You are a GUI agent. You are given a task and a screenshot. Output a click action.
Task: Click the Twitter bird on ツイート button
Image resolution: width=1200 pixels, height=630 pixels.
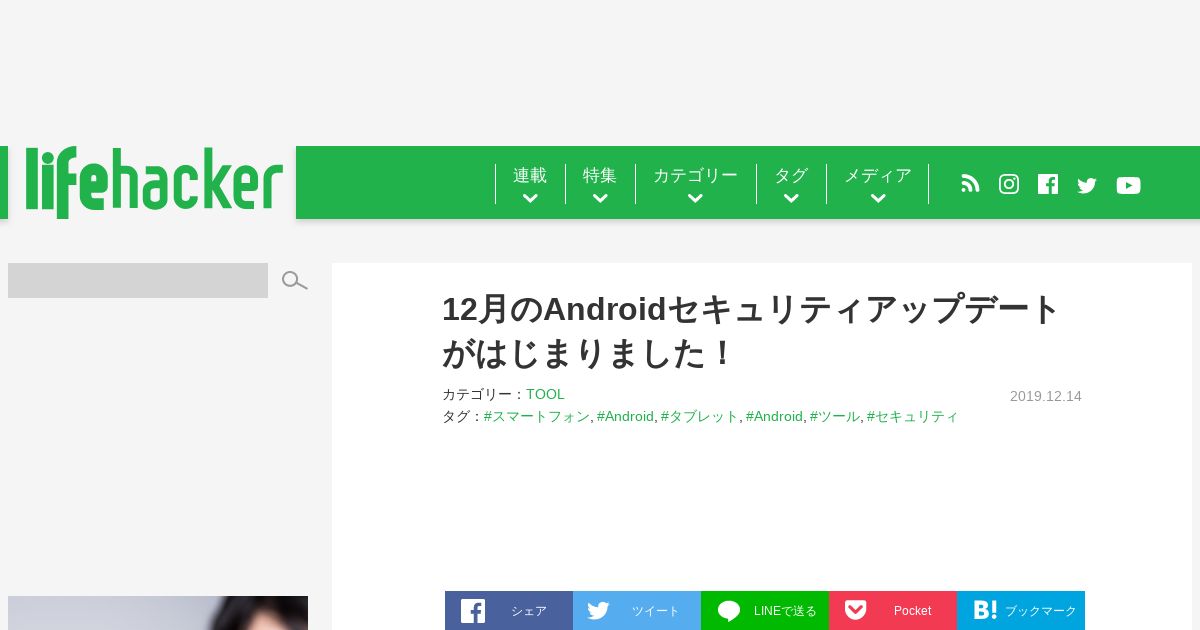(599, 611)
